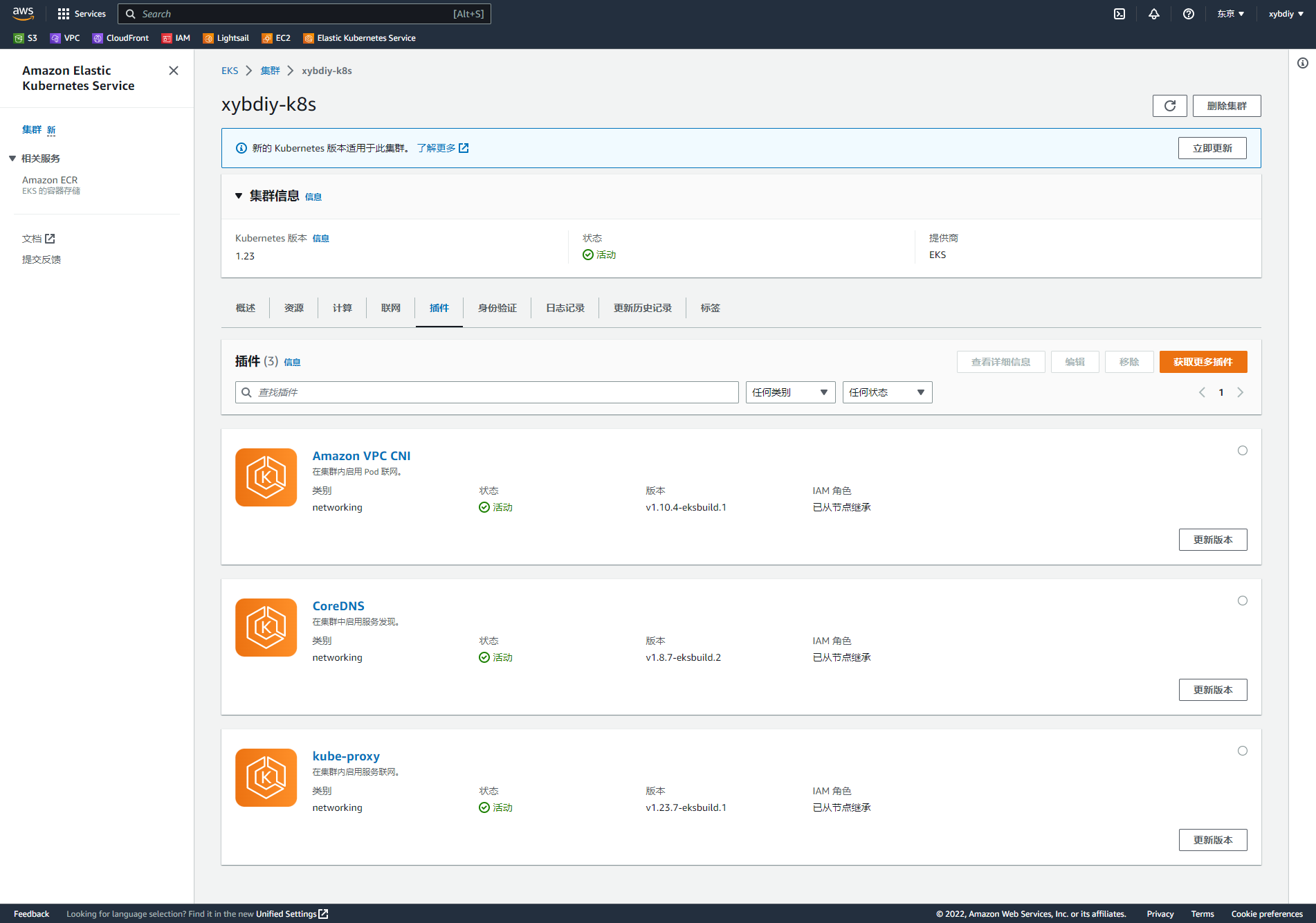The image size is (1316, 923).
Task: Click the 获取更多插件 button
Action: pyautogui.click(x=1203, y=362)
